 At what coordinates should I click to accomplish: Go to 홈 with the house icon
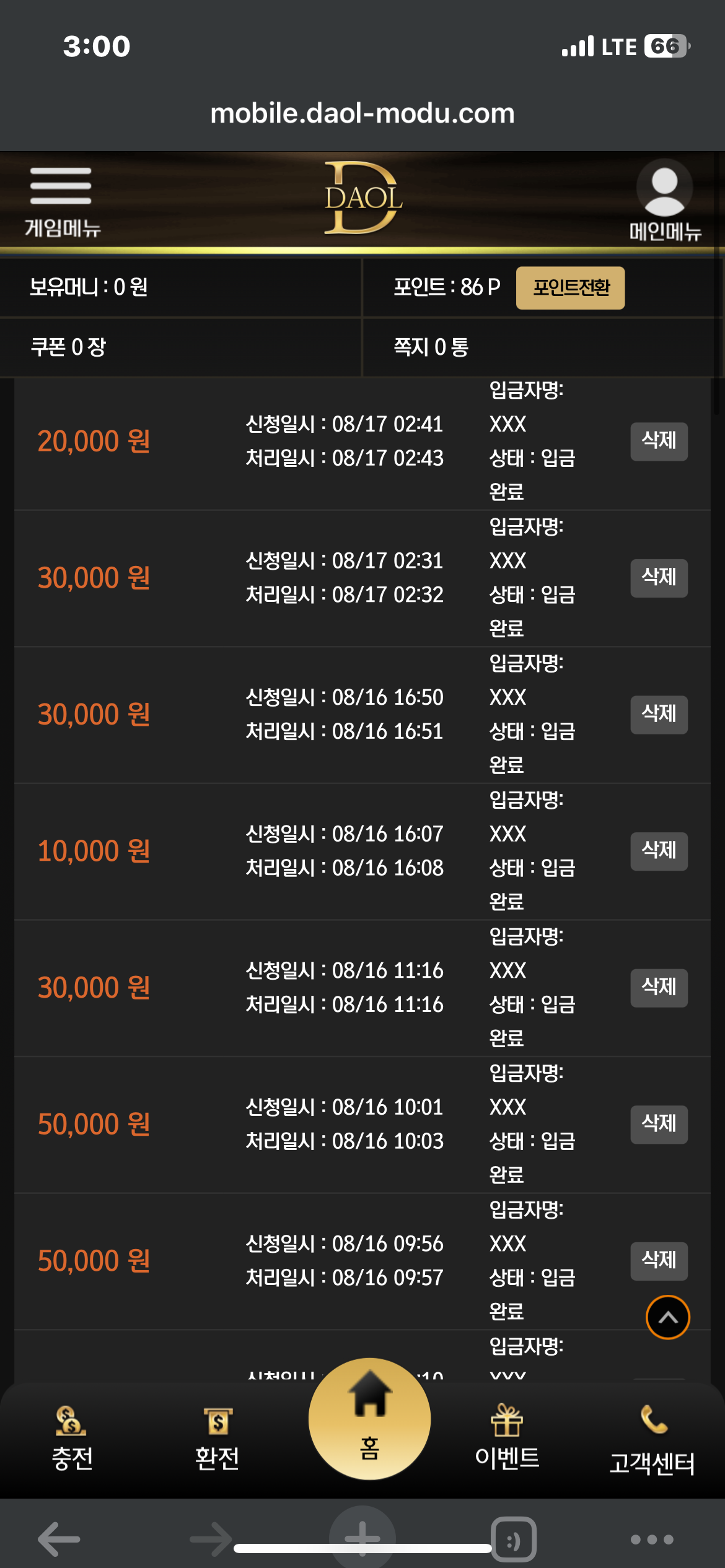(x=369, y=1419)
